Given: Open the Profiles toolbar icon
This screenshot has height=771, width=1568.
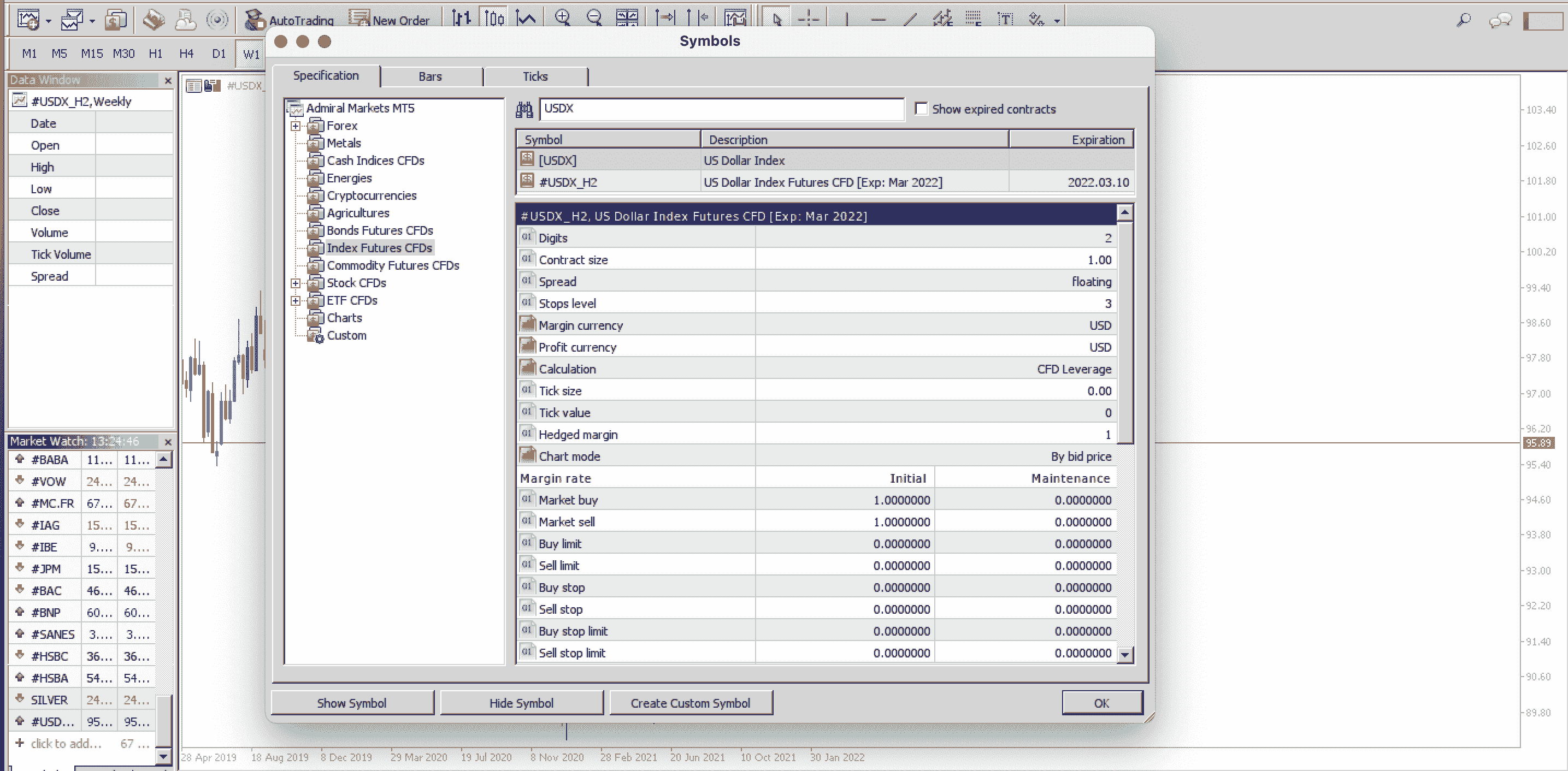Looking at the screenshot, I should [72, 20].
